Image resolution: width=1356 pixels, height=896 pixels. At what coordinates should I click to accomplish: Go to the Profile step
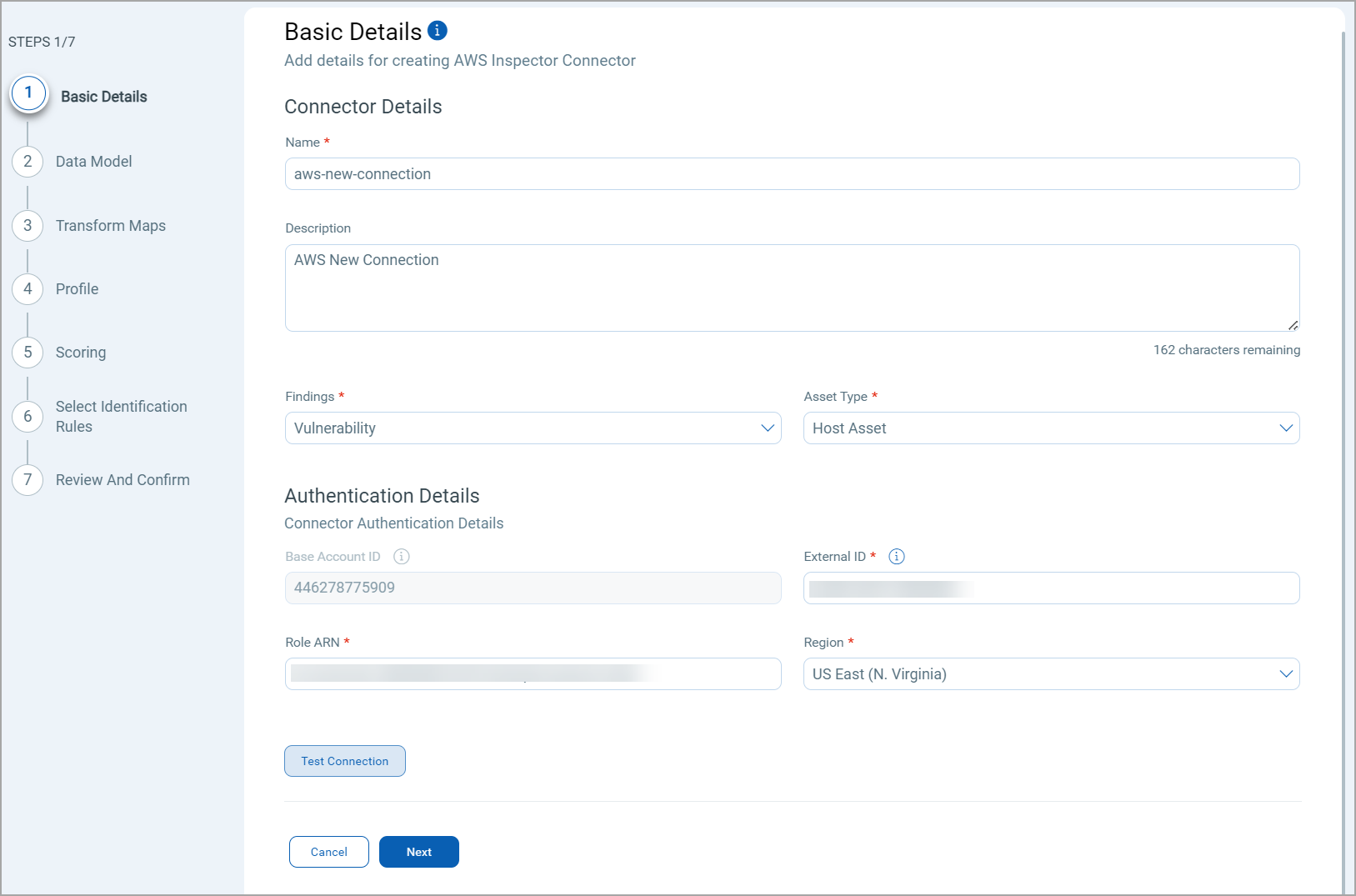tap(77, 289)
